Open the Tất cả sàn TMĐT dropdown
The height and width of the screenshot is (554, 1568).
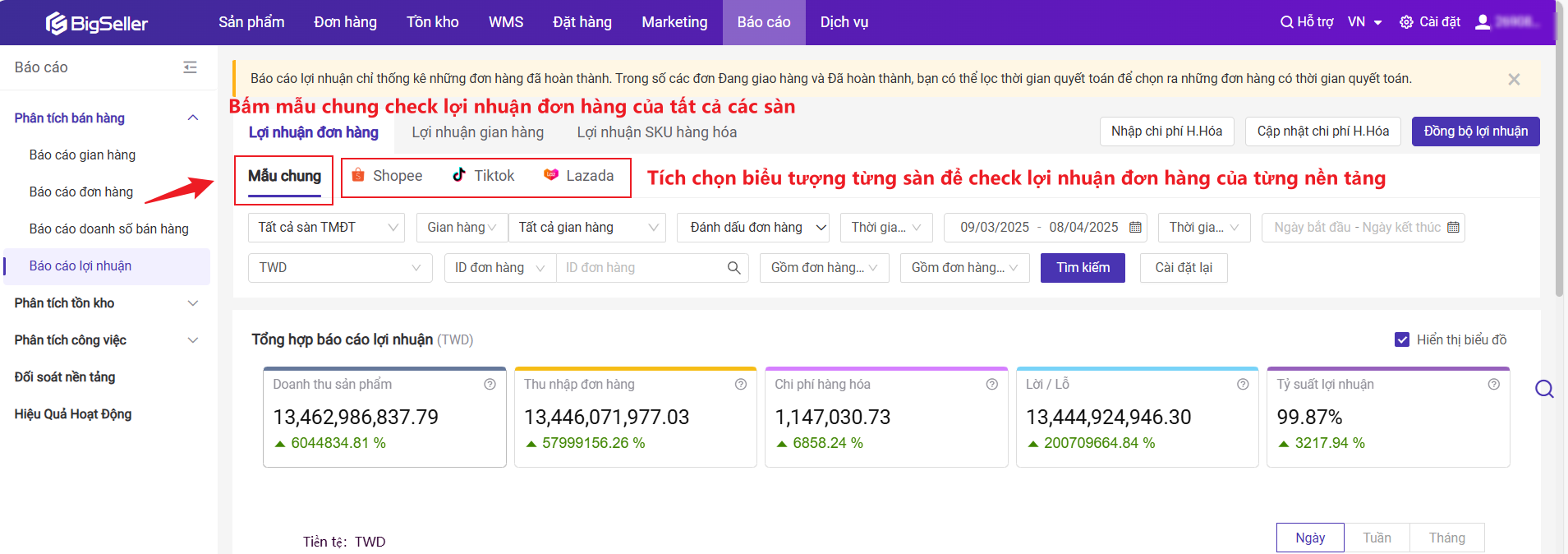point(326,228)
